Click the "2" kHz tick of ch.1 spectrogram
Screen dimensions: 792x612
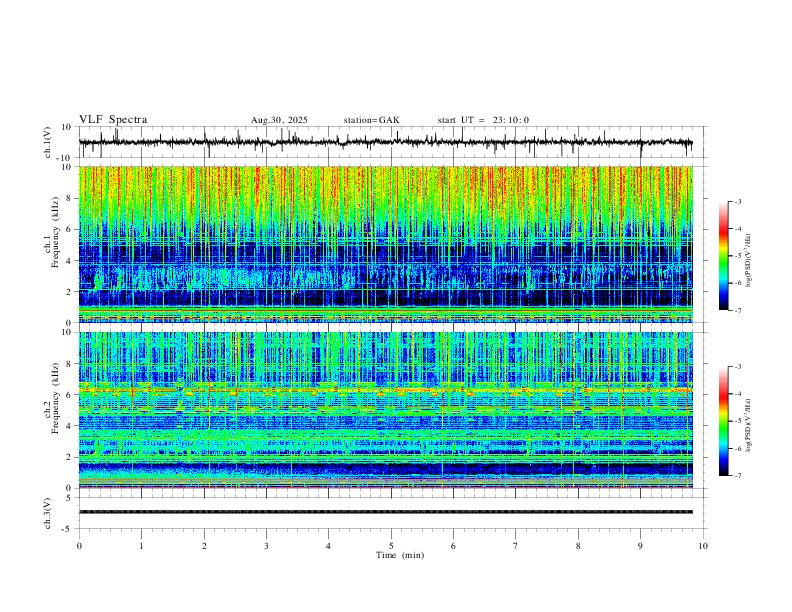tap(70, 291)
